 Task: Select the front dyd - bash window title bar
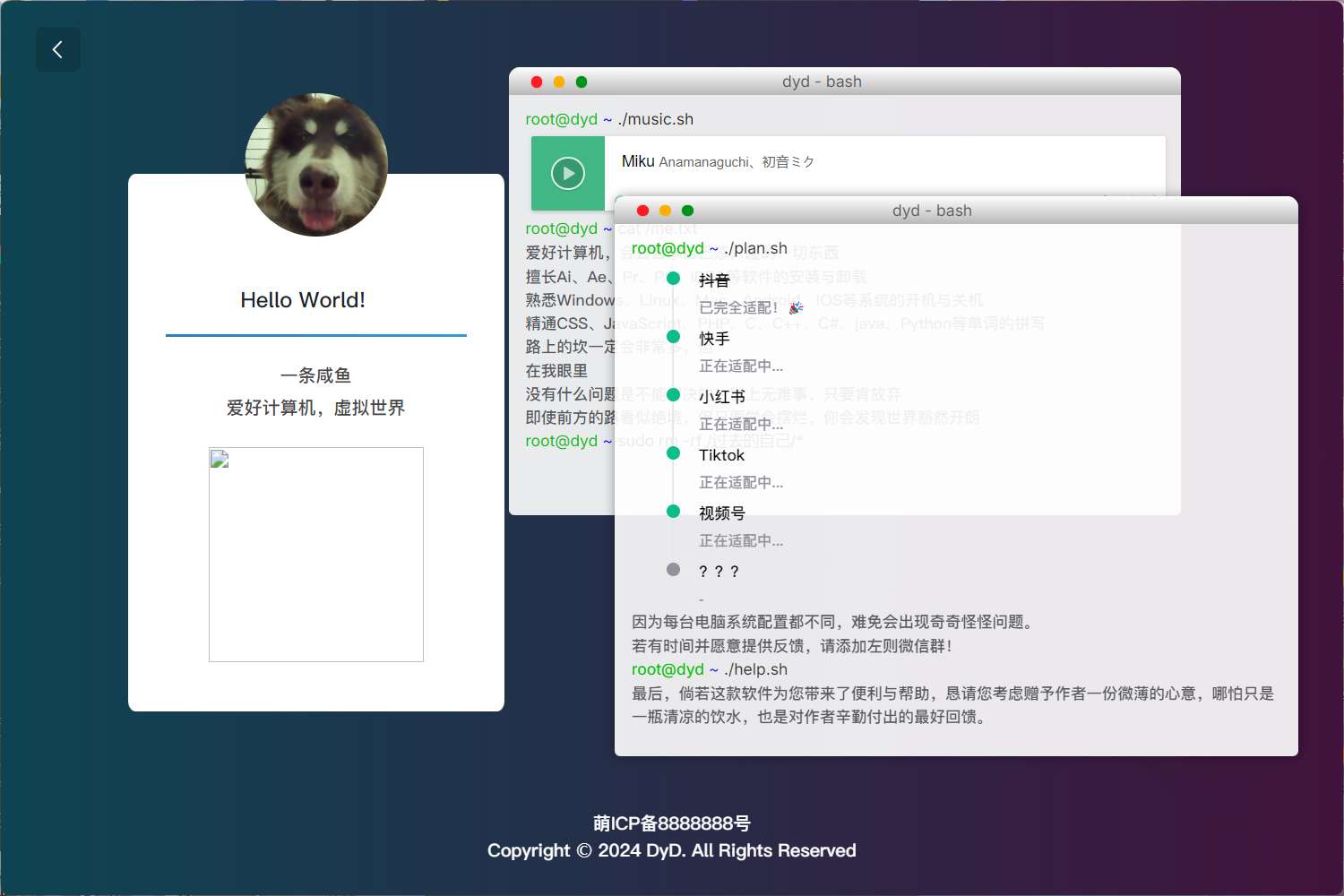[x=932, y=211]
